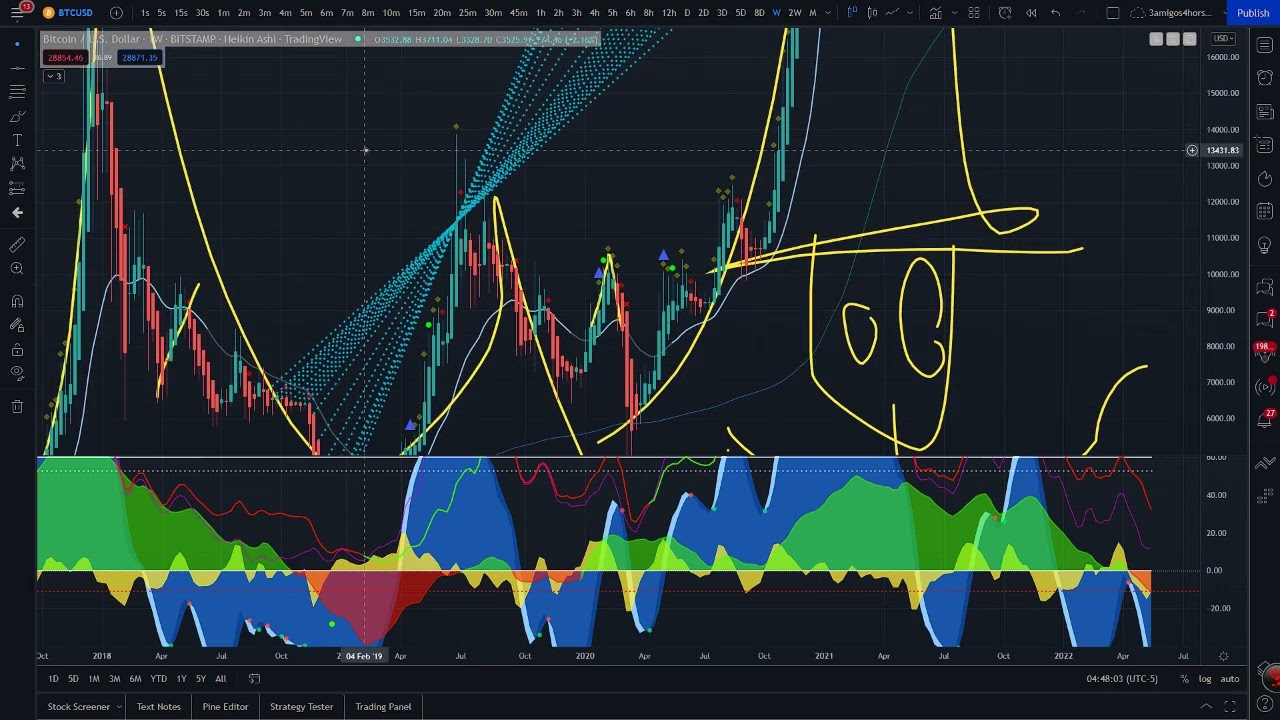This screenshot has height=720, width=1280.
Task: Open the Stock Screener tab
Action: [78, 707]
